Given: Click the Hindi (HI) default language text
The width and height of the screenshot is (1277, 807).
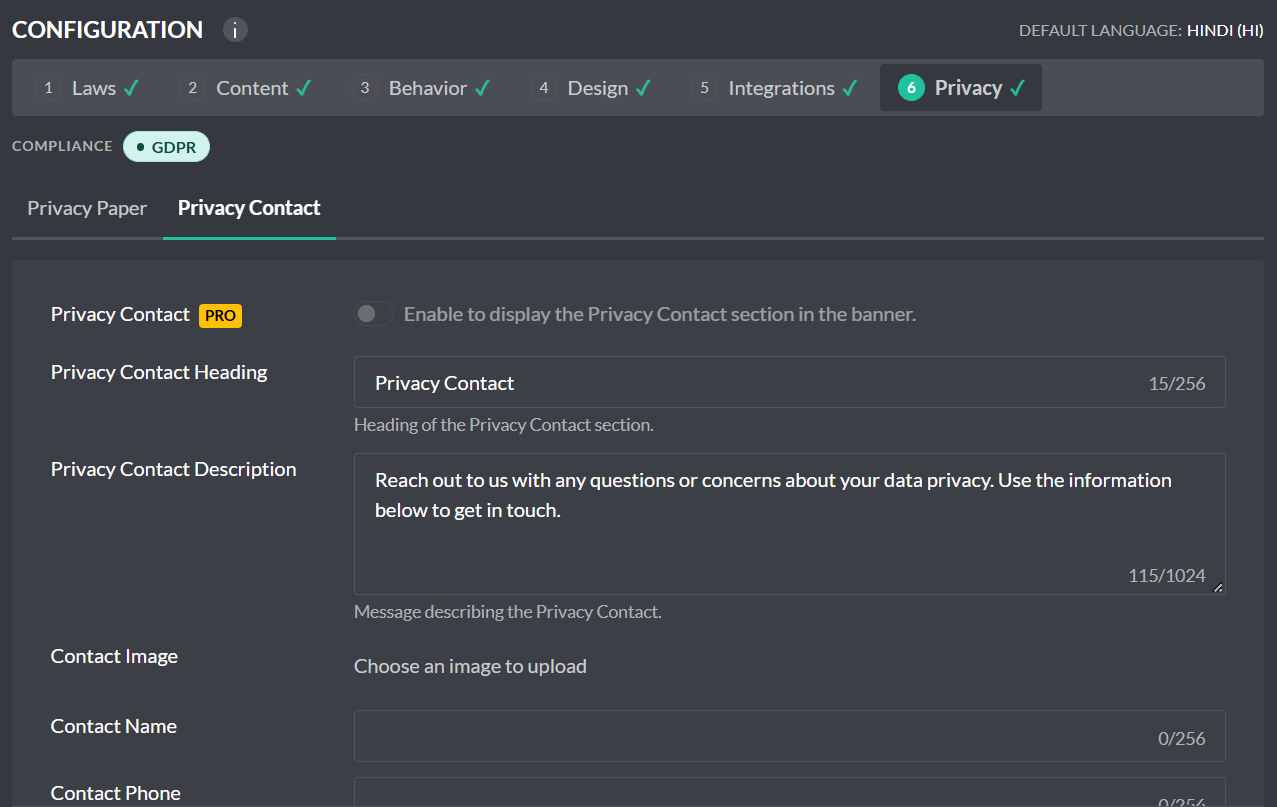Looking at the screenshot, I should coord(1225,31).
